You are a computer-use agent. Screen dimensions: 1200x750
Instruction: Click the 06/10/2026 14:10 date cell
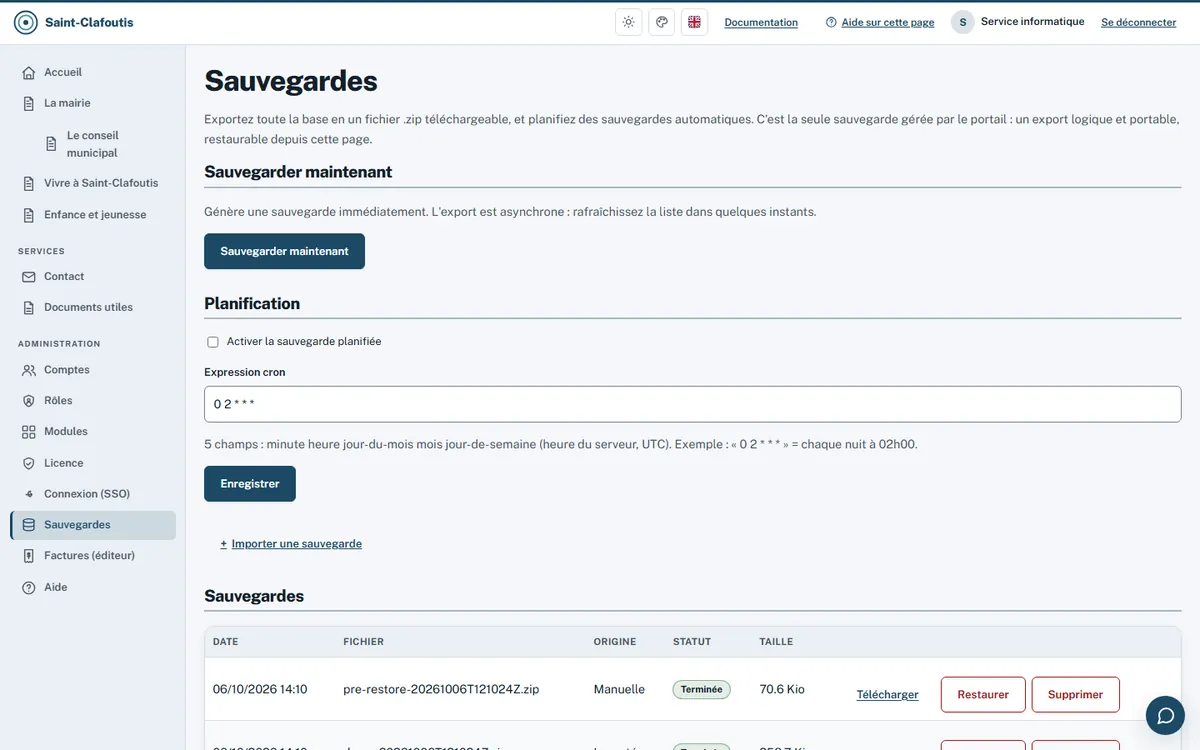point(260,689)
